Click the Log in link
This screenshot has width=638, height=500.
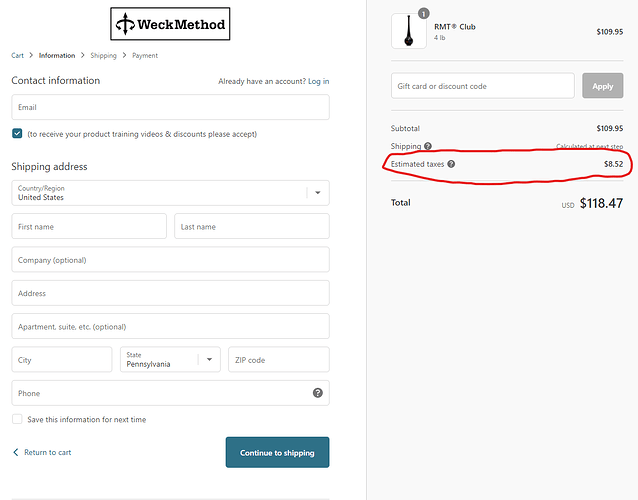(x=318, y=81)
